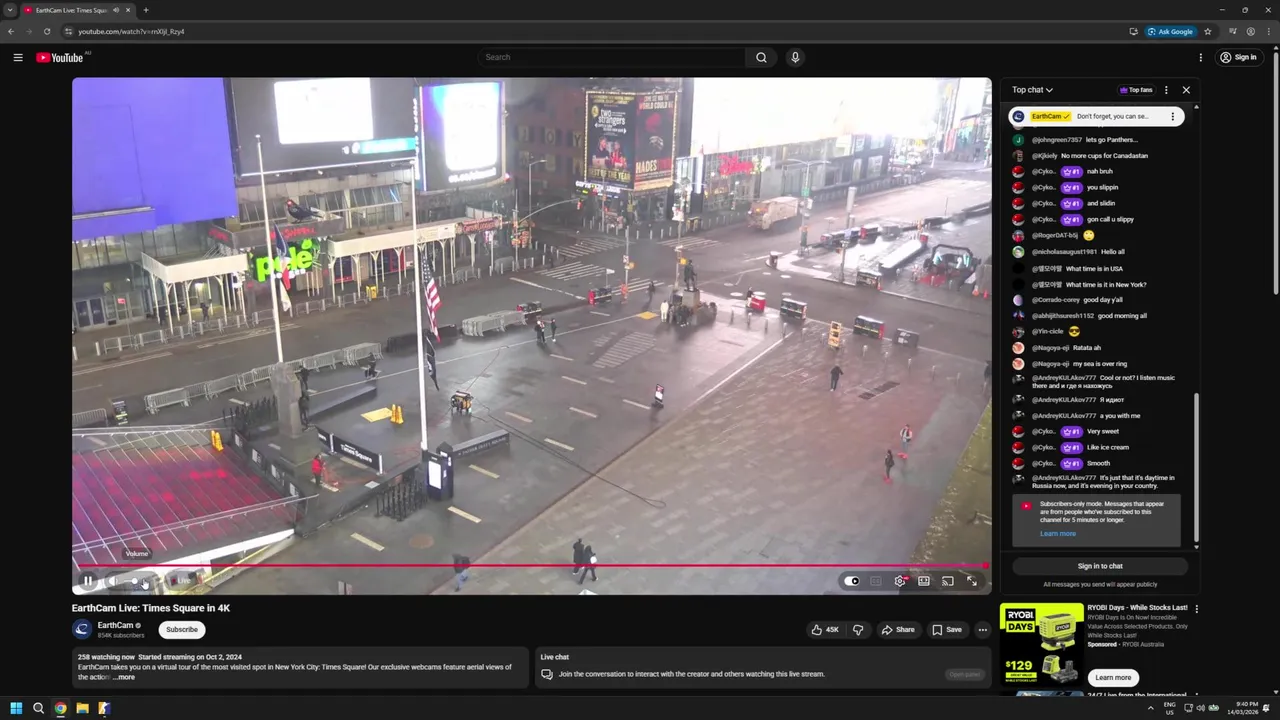The width and height of the screenshot is (1280, 720).
Task: Click the disabled Open panel button
Action: [x=965, y=674]
